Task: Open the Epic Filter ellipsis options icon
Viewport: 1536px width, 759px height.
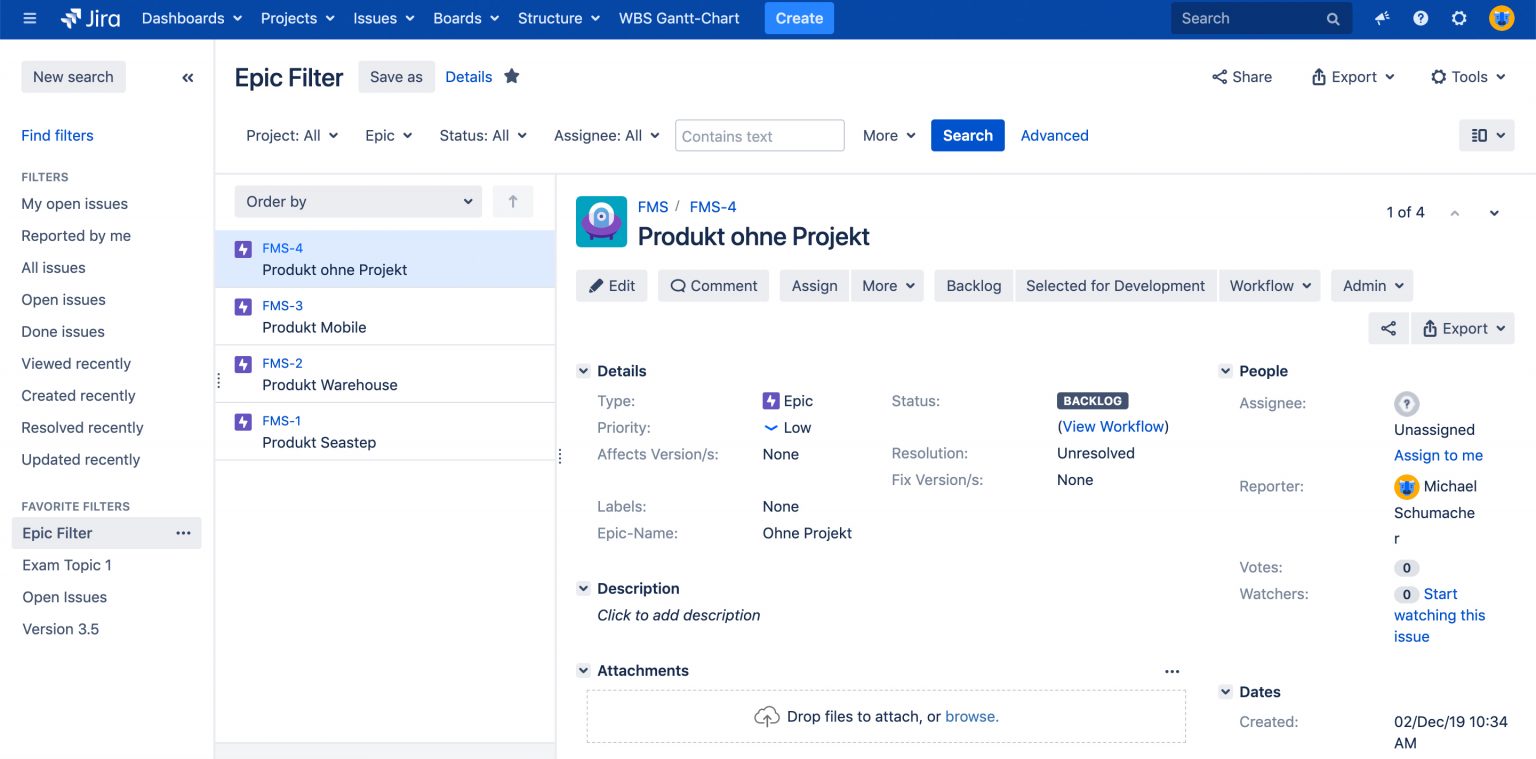Action: tap(183, 533)
